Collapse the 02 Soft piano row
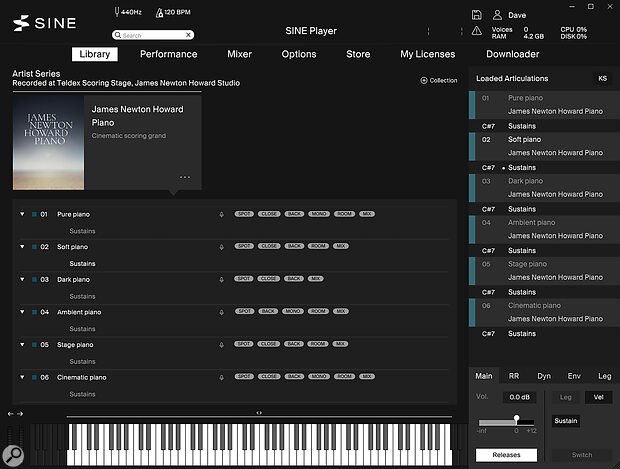620x469 pixels. (x=22, y=246)
